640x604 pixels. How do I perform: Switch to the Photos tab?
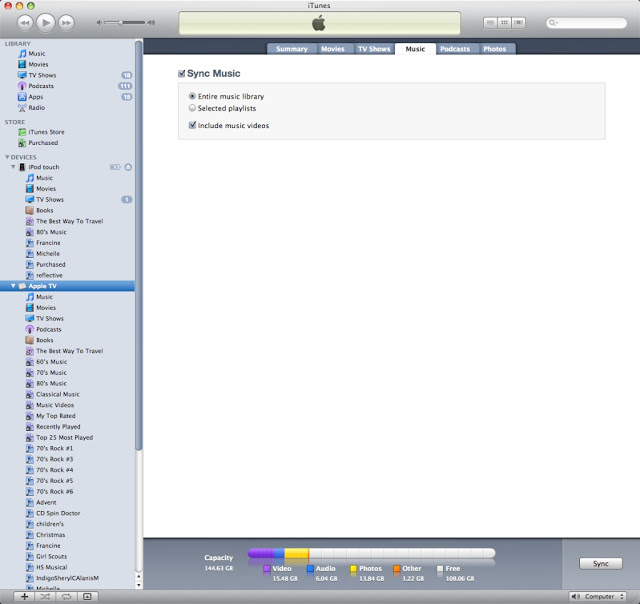point(495,49)
